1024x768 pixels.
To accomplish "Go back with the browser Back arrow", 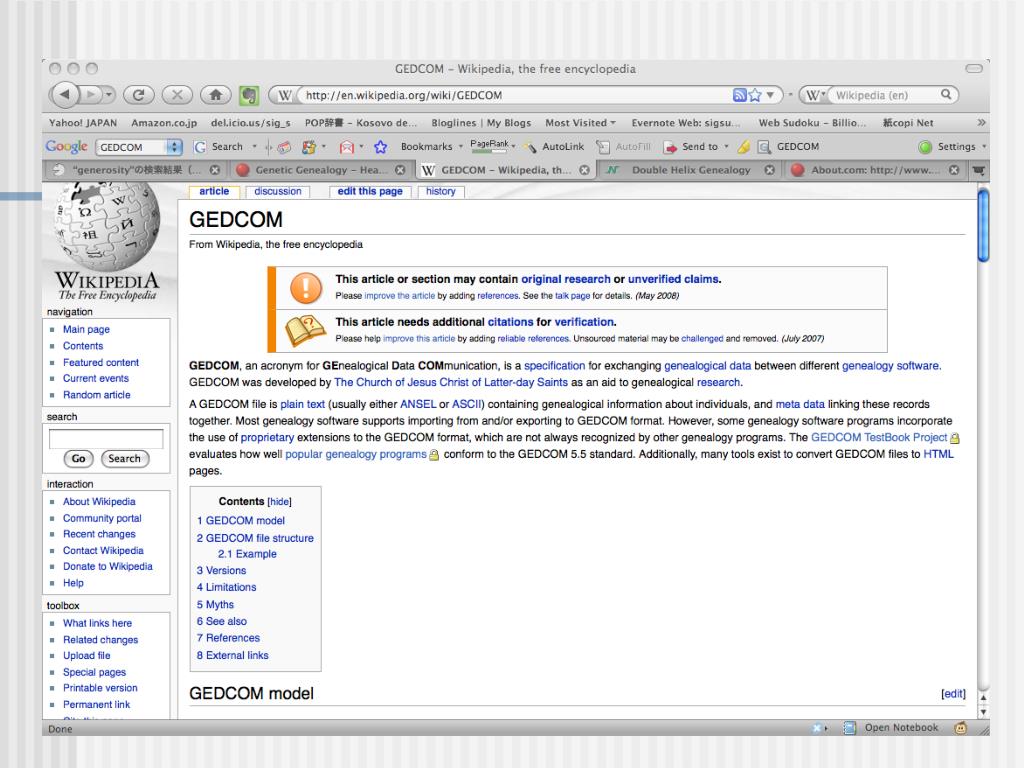I will point(64,95).
